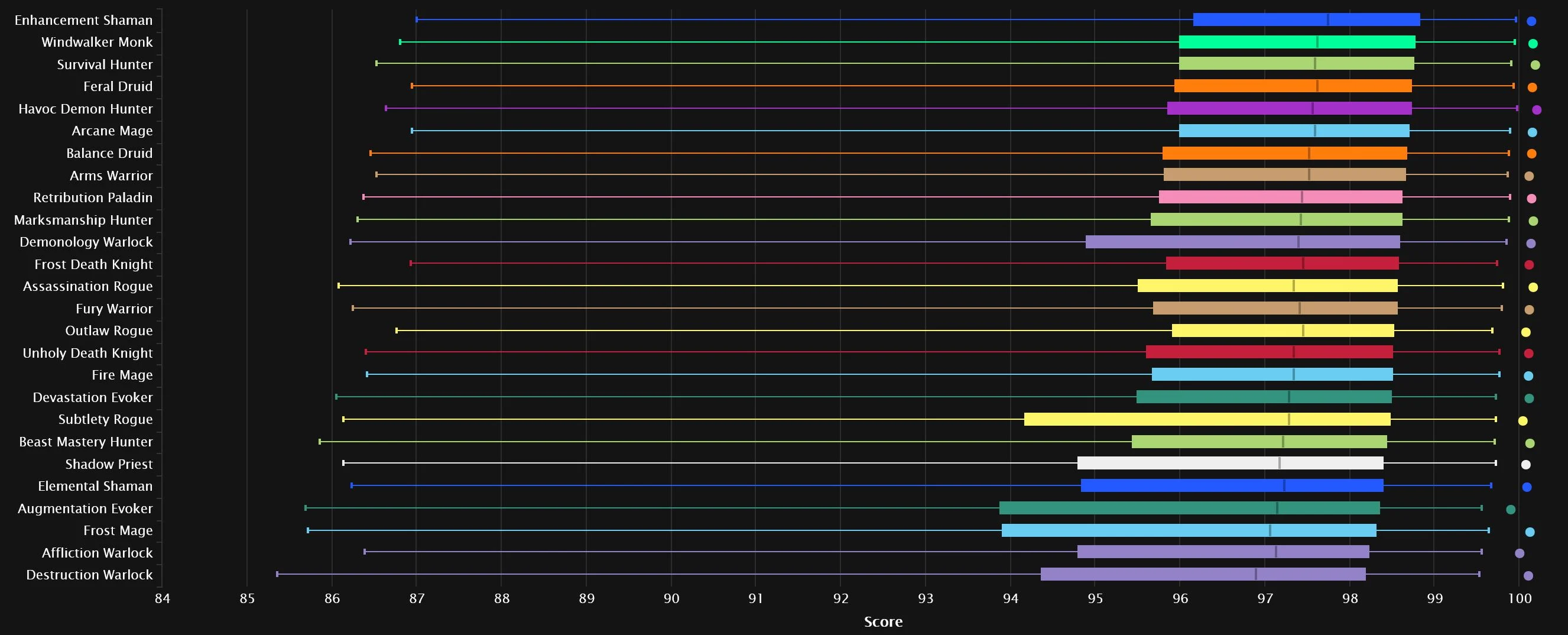This screenshot has height=635, width=1568.
Task: Select the Outlaw Rogue label
Action: pyautogui.click(x=109, y=331)
